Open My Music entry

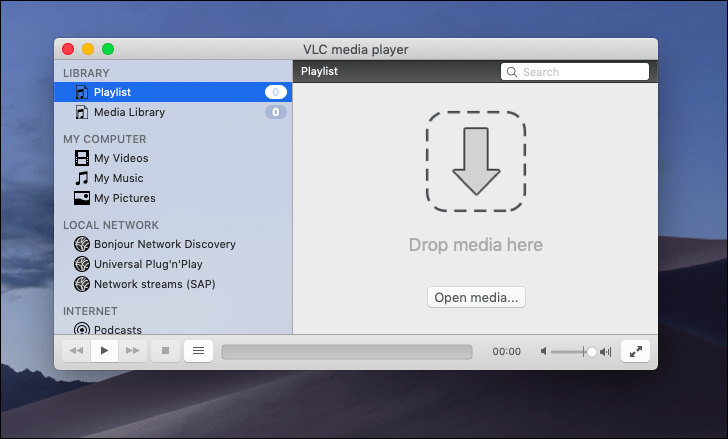[119, 178]
